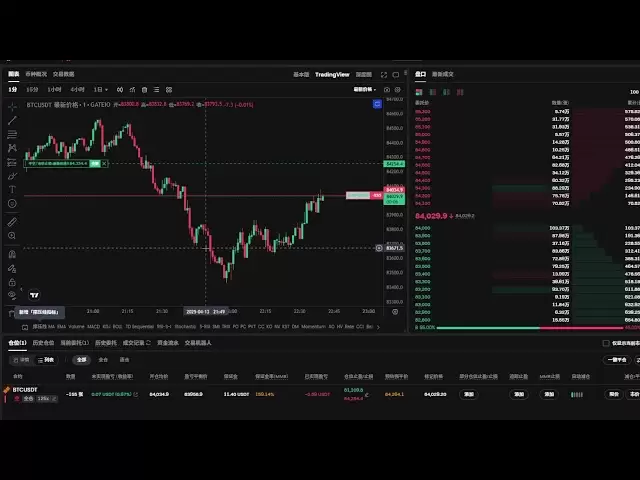Click the fullscreen chart icon

[384, 75]
